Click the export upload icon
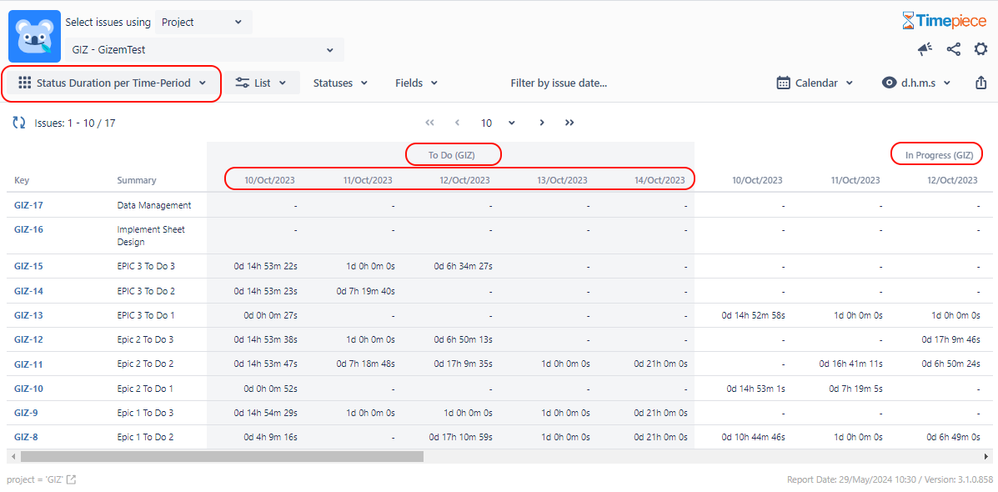The width and height of the screenshot is (998, 492). [981, 83]
